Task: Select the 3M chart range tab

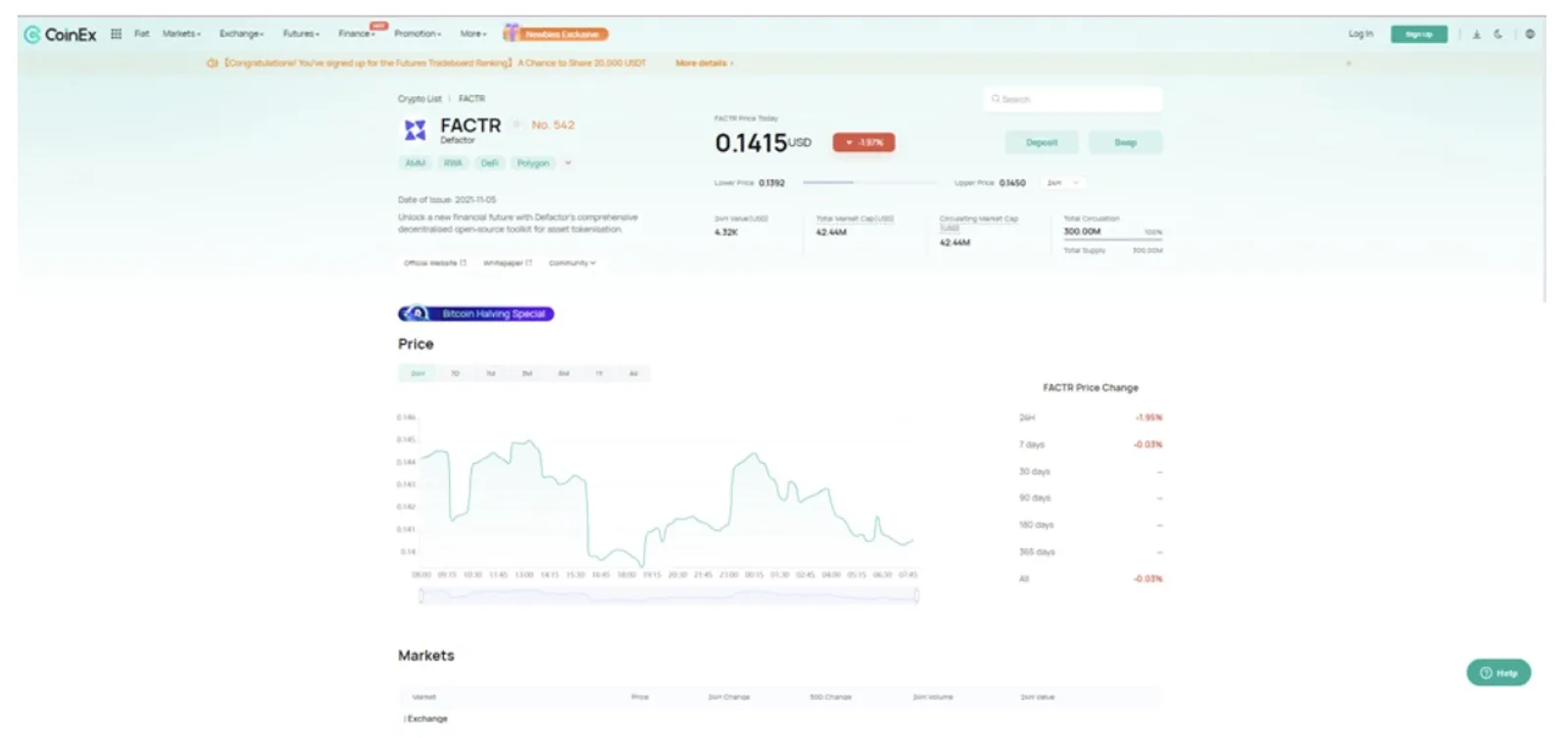Action: [527, 373]
